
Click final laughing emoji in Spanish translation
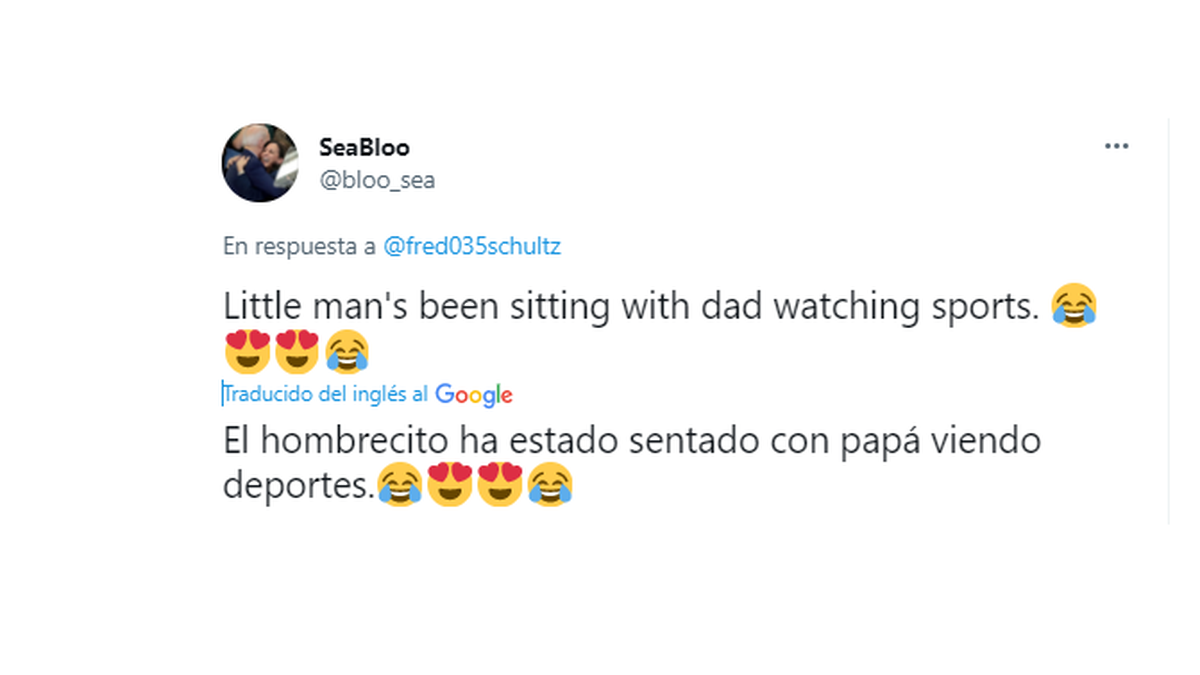pos(549,486)
